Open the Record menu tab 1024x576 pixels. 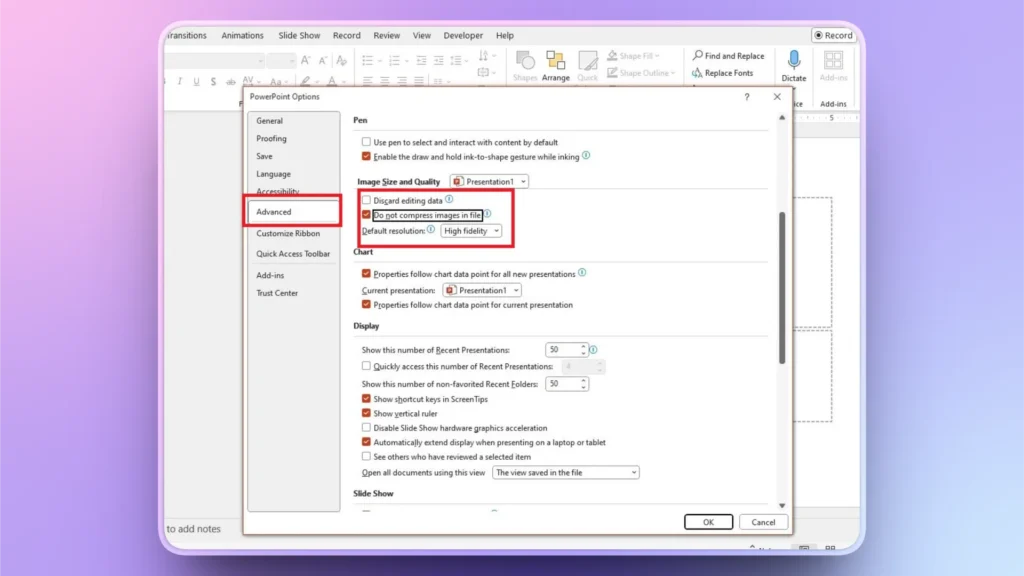(346, 35)
